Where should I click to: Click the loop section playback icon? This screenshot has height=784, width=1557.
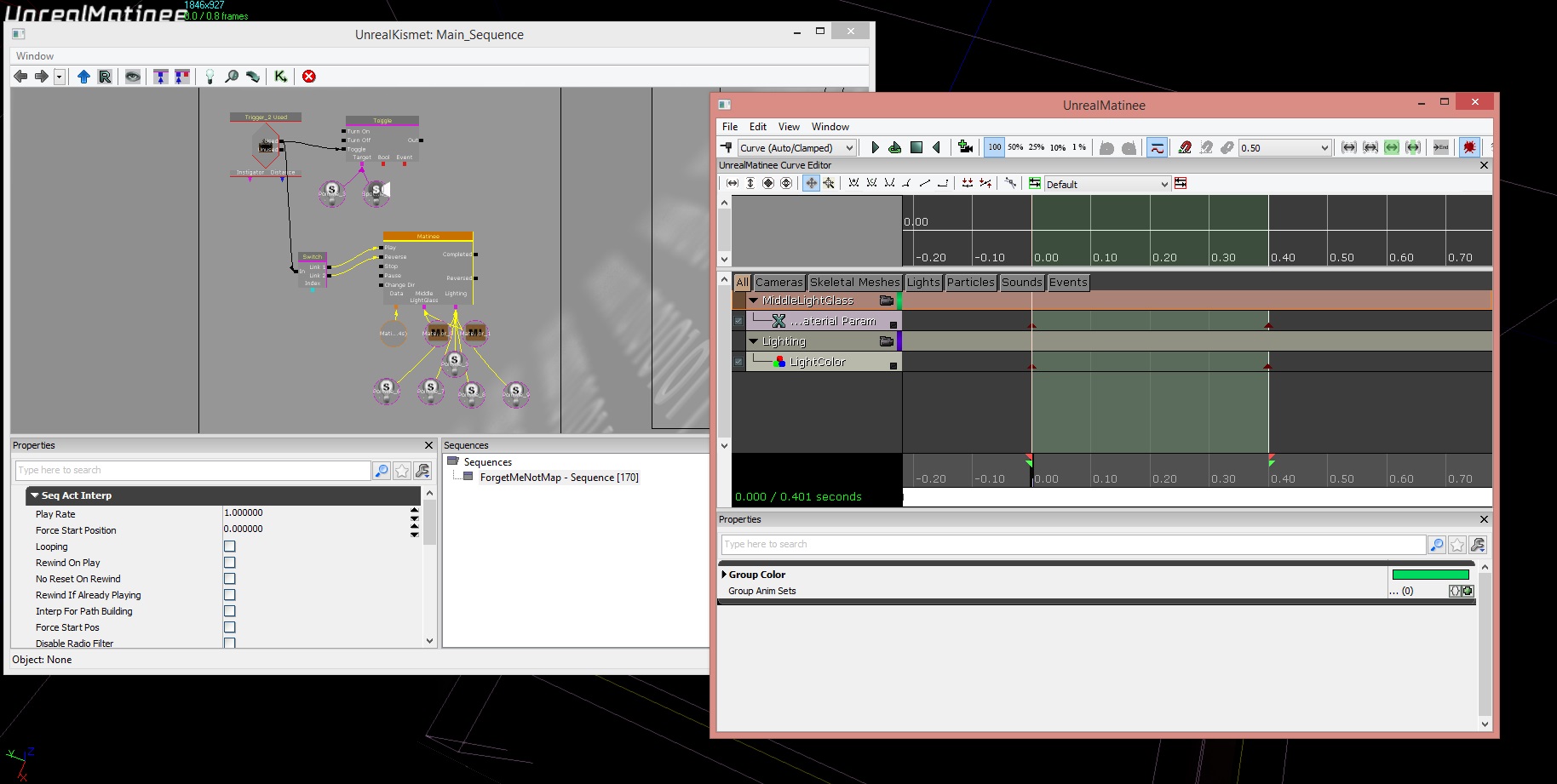pos(895,147)
